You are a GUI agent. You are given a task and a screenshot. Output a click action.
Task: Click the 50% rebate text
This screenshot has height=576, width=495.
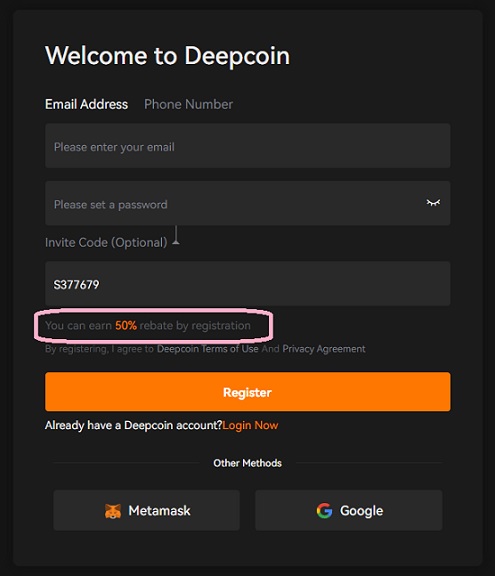click(x=126, y=325)
